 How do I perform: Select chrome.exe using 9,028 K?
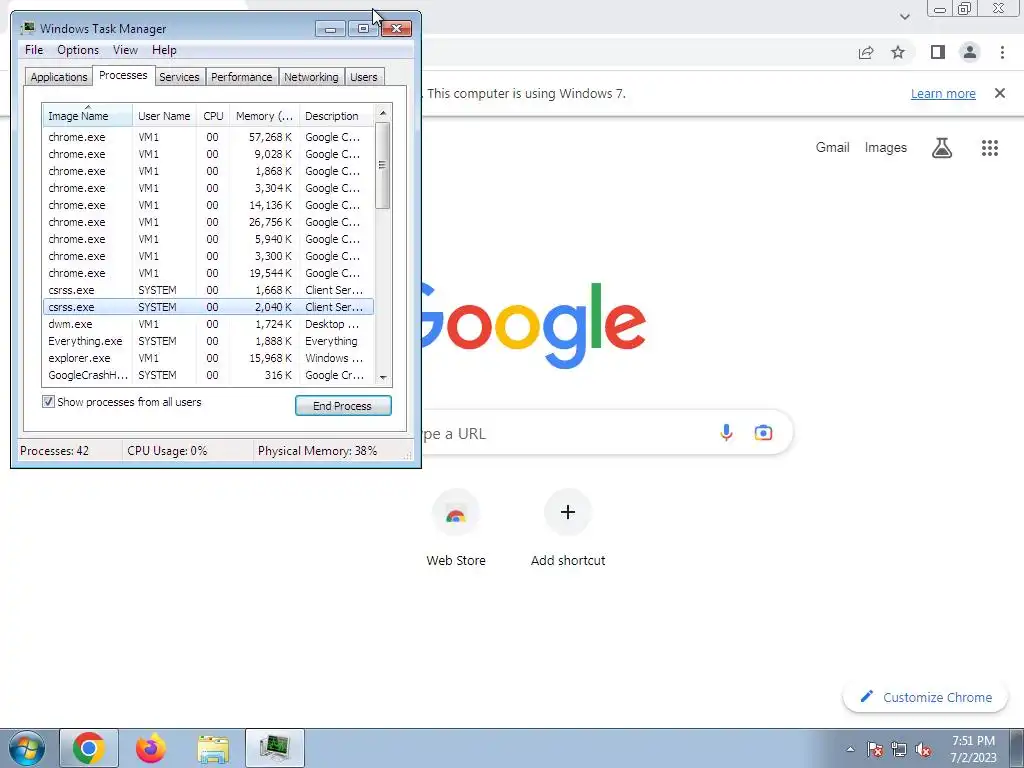tap(208, 154)
